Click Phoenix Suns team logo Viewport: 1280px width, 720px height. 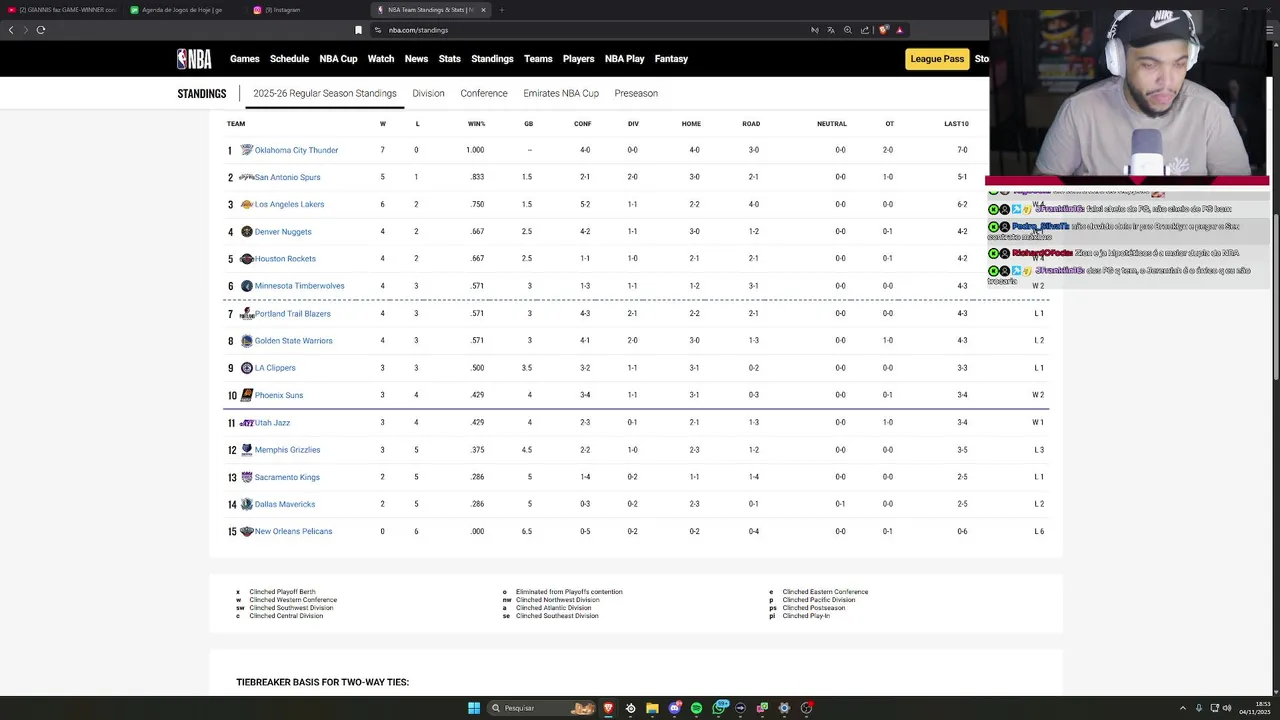[x=247, y=395]
